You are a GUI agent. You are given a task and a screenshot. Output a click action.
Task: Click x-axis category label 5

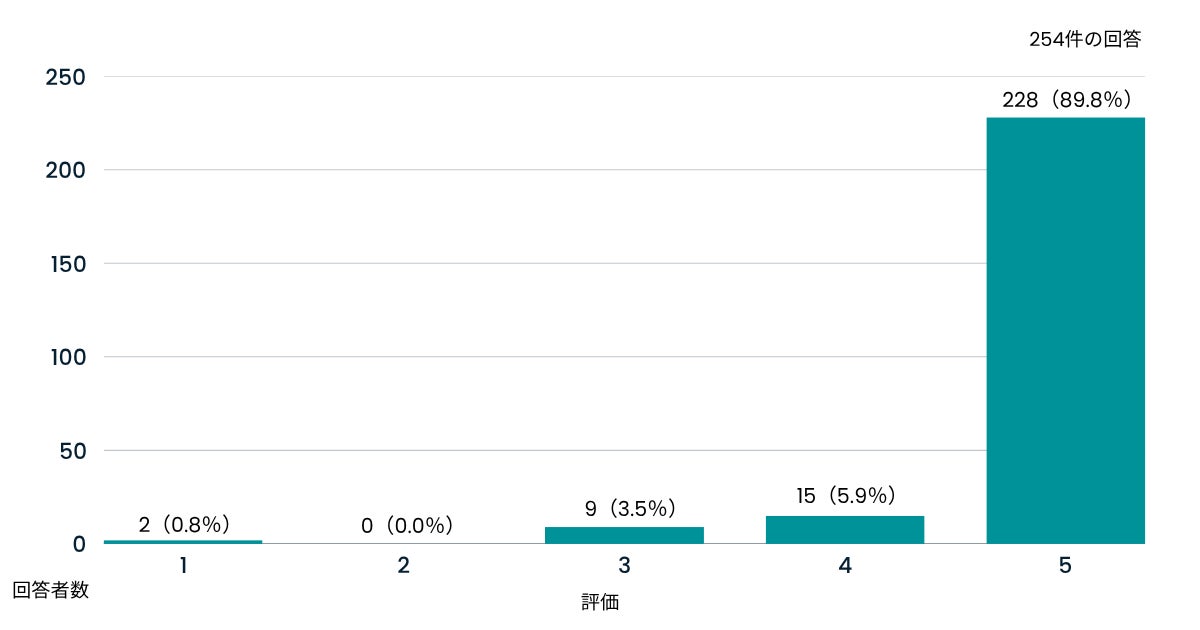(1065, 565)
